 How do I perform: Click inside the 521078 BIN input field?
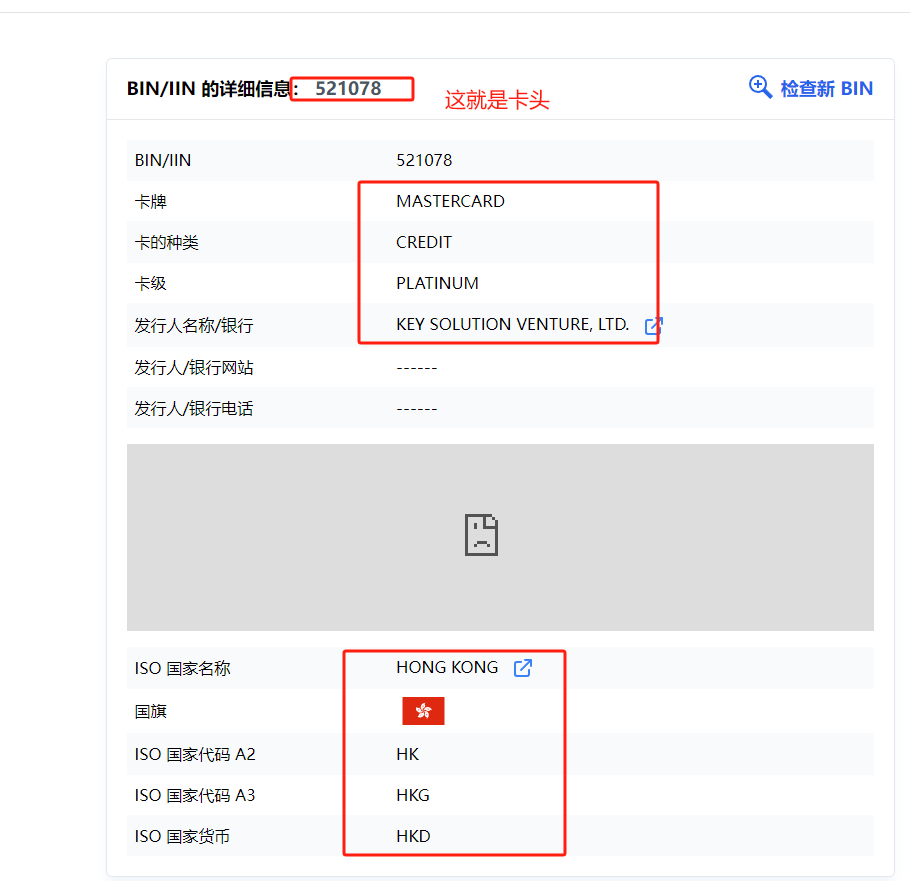pos(352,89)
